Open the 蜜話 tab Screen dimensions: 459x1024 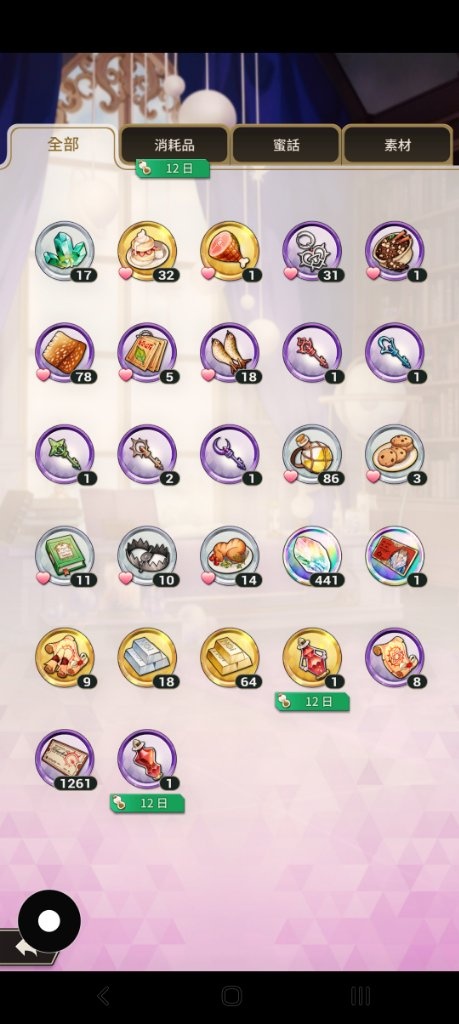286,145
